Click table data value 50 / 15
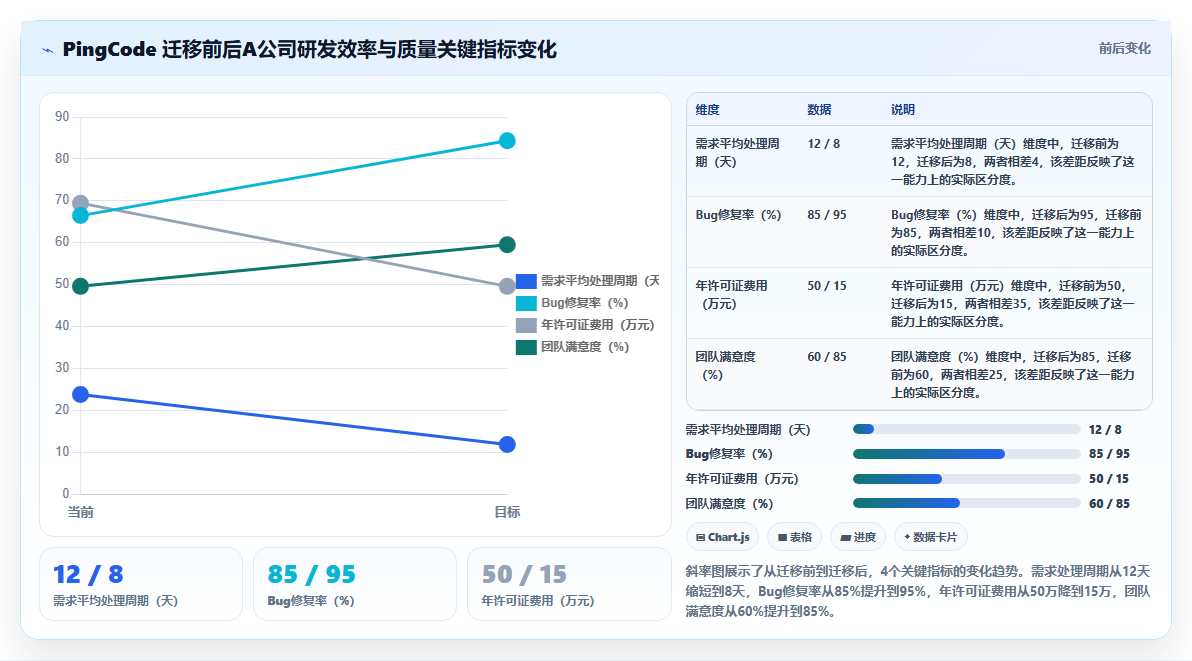 (826, 286)
